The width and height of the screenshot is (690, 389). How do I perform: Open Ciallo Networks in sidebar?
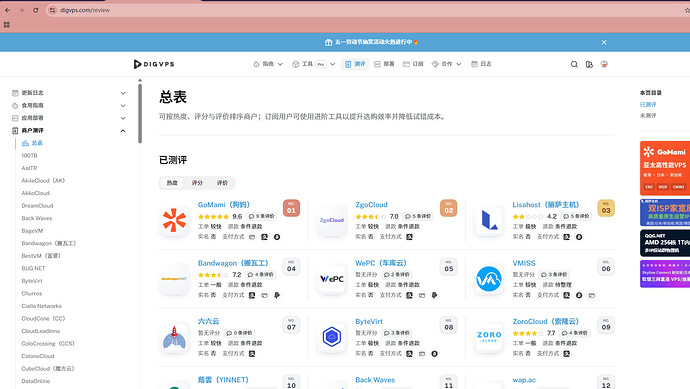coord(41,306)
